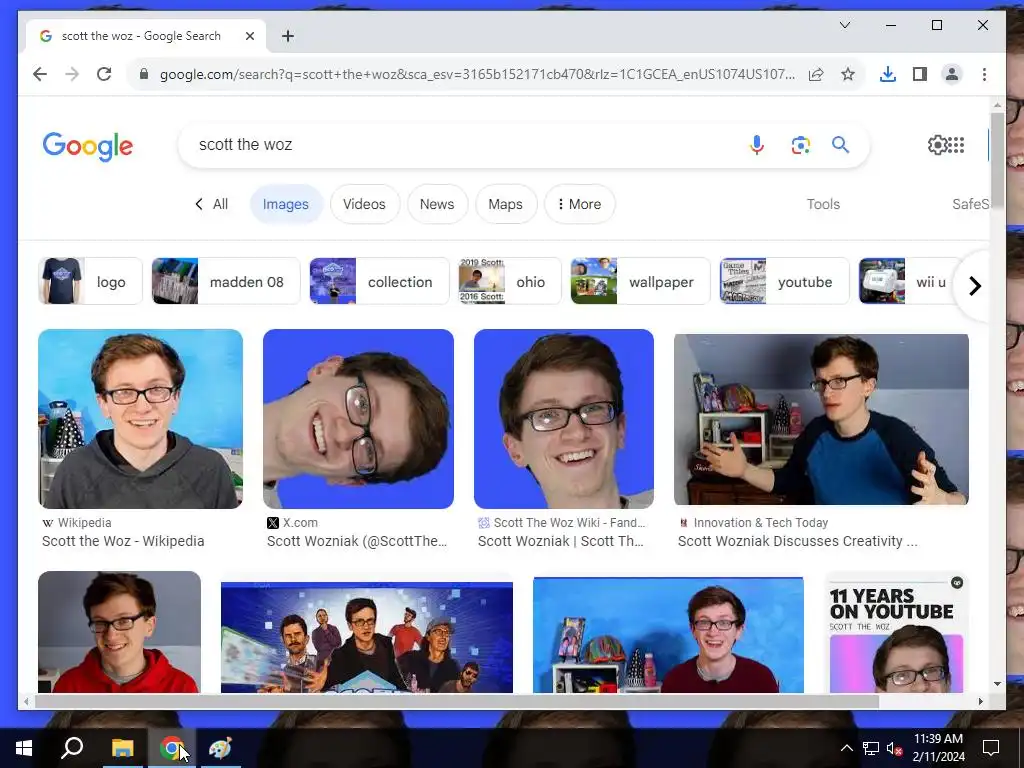Open Chrome downloads via the download icon

888,74
